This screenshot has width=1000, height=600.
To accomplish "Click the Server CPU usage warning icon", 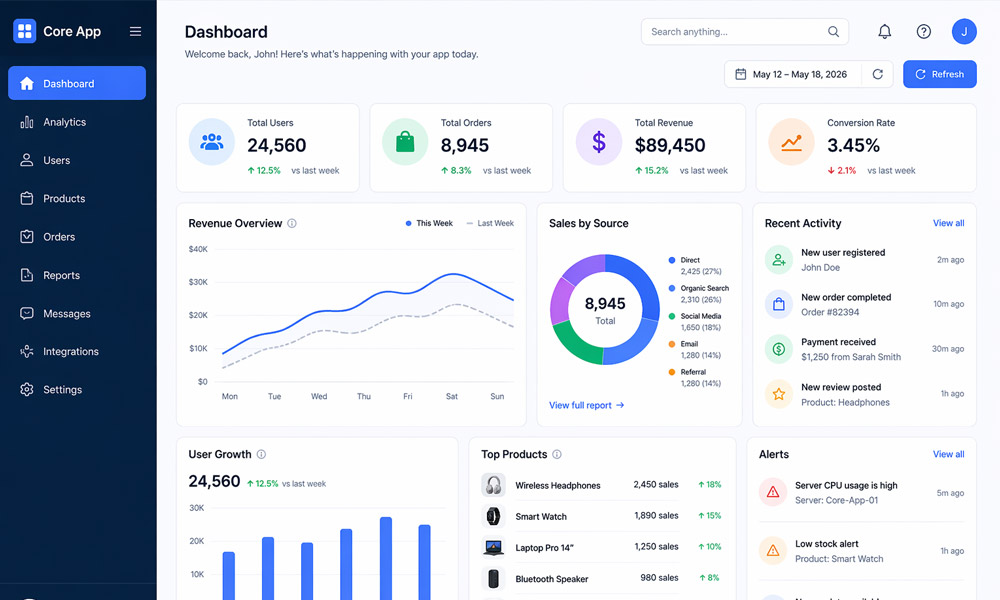I will click(x=772, y=492).
